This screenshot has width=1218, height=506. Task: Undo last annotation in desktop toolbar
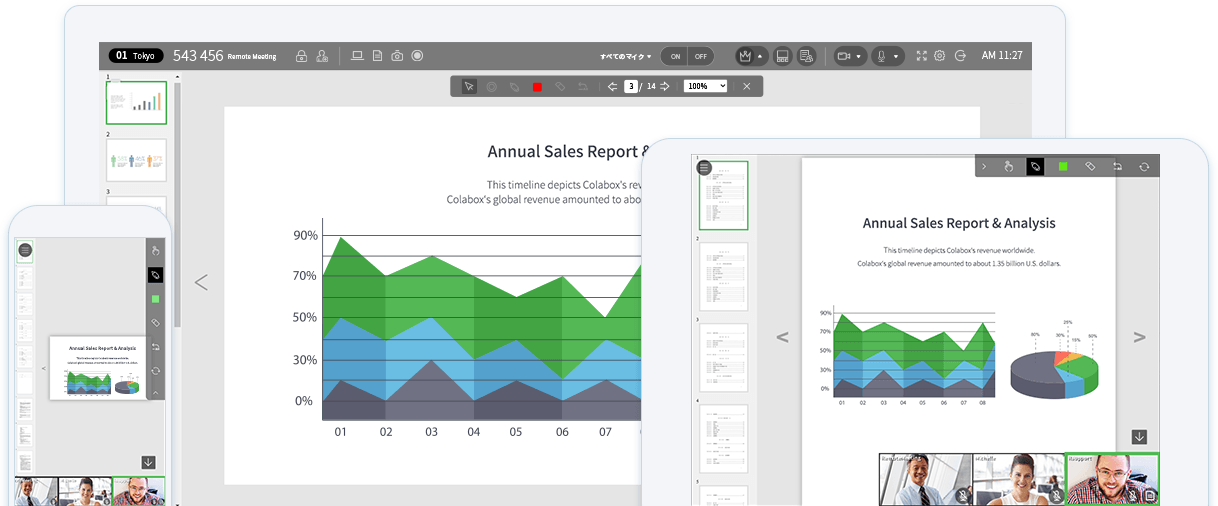583,86
